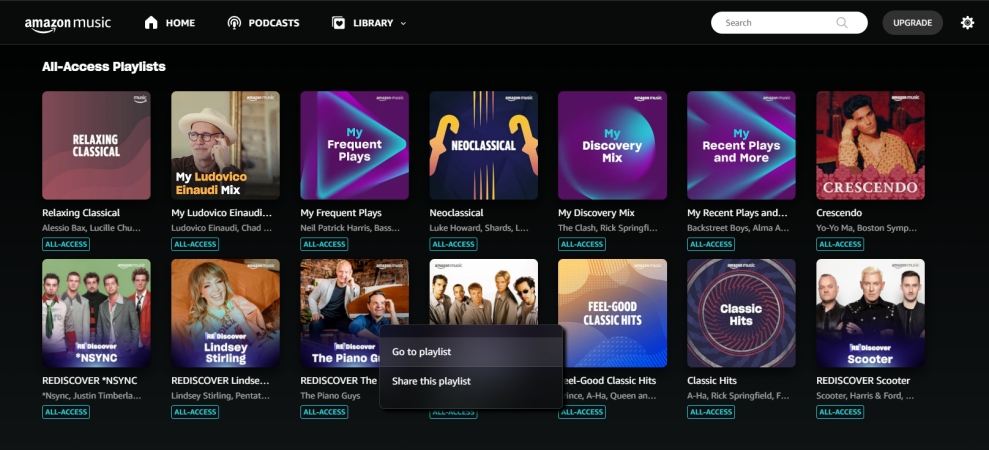The height and width of the screenshot is (450, 989).
Task: Click 'The Piano Guys' artist text
Action: (331, 396)
